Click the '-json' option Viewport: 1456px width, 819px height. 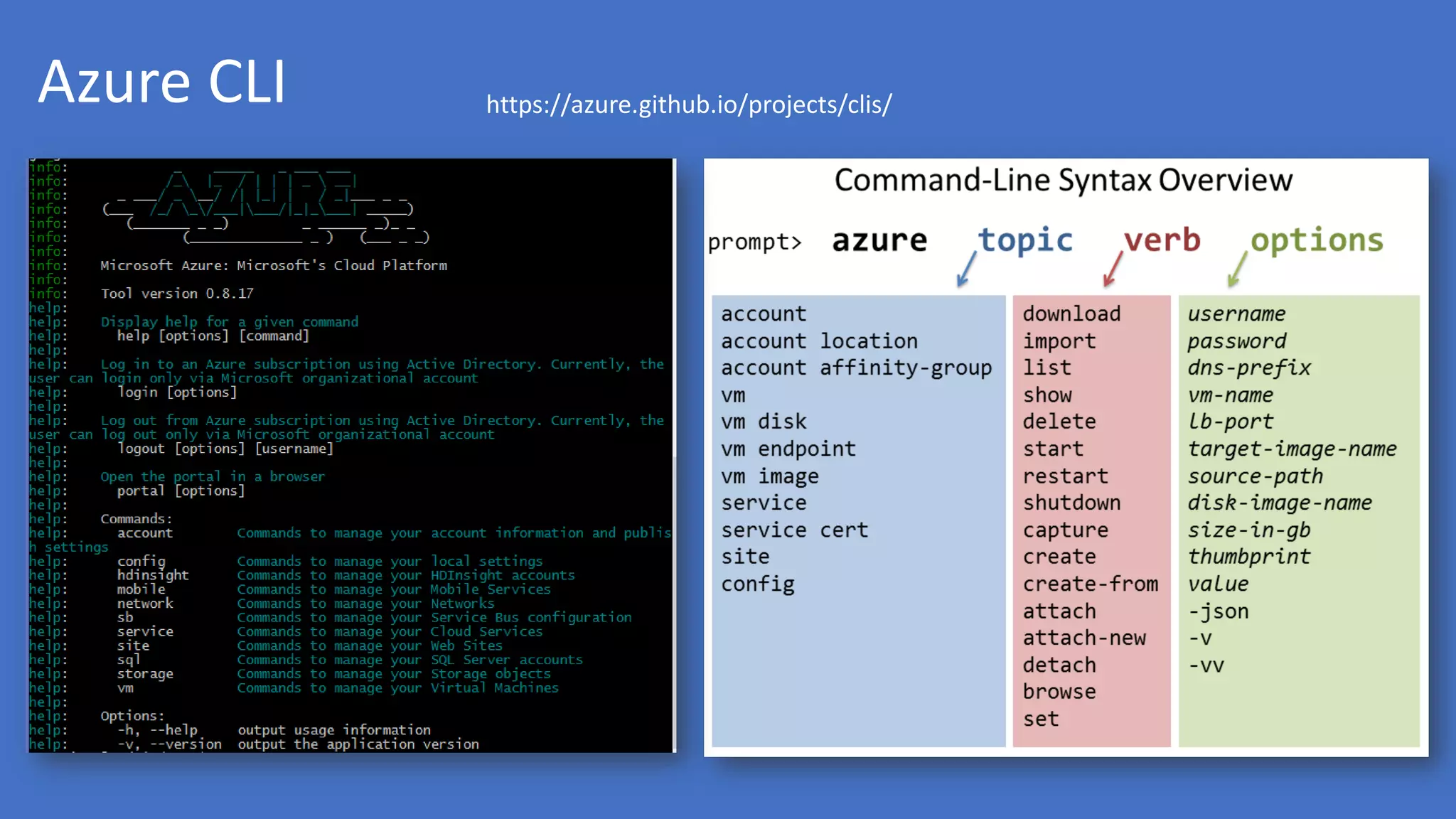point(1219,611)
